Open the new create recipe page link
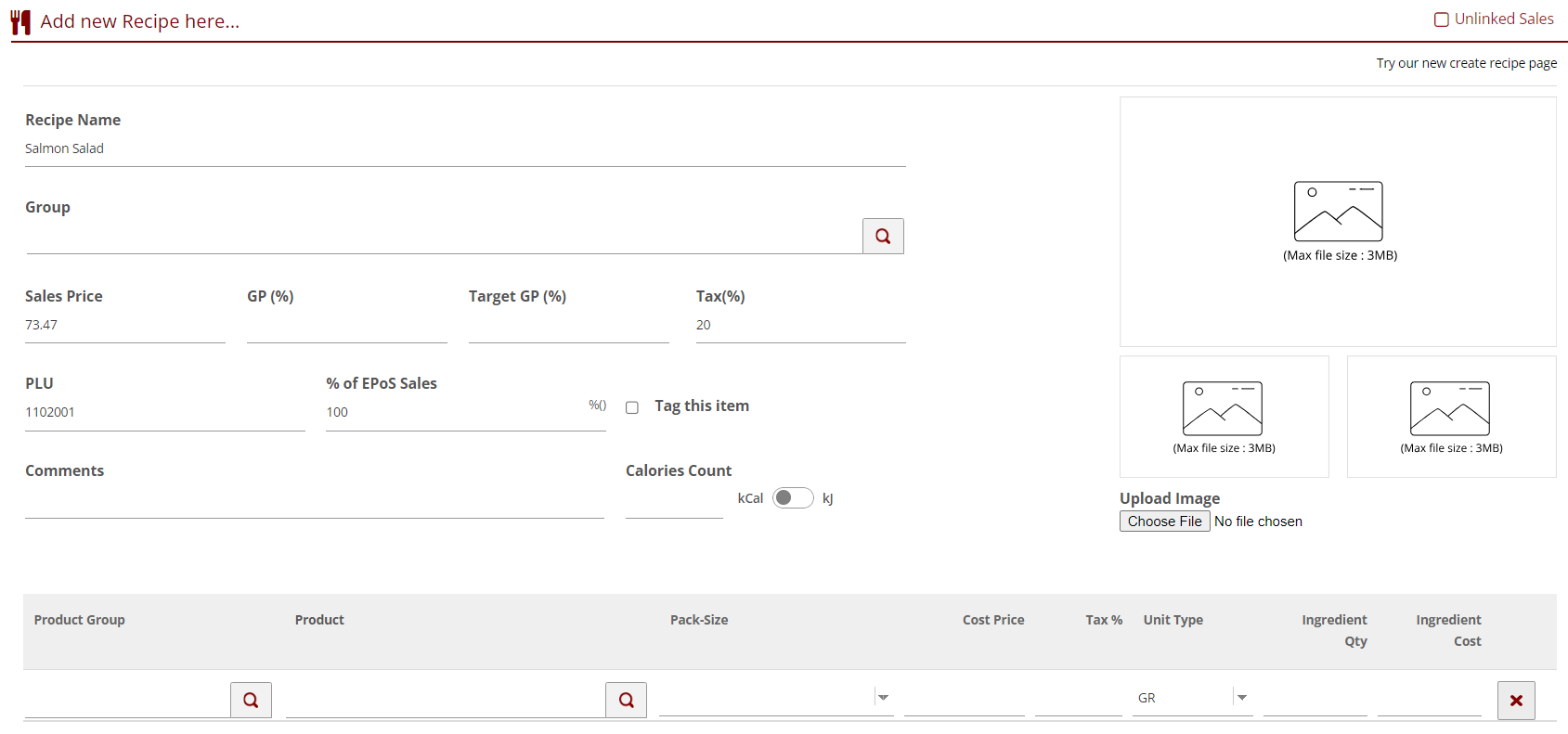This screenshot has height=734, width=1568. [1466, 63]
